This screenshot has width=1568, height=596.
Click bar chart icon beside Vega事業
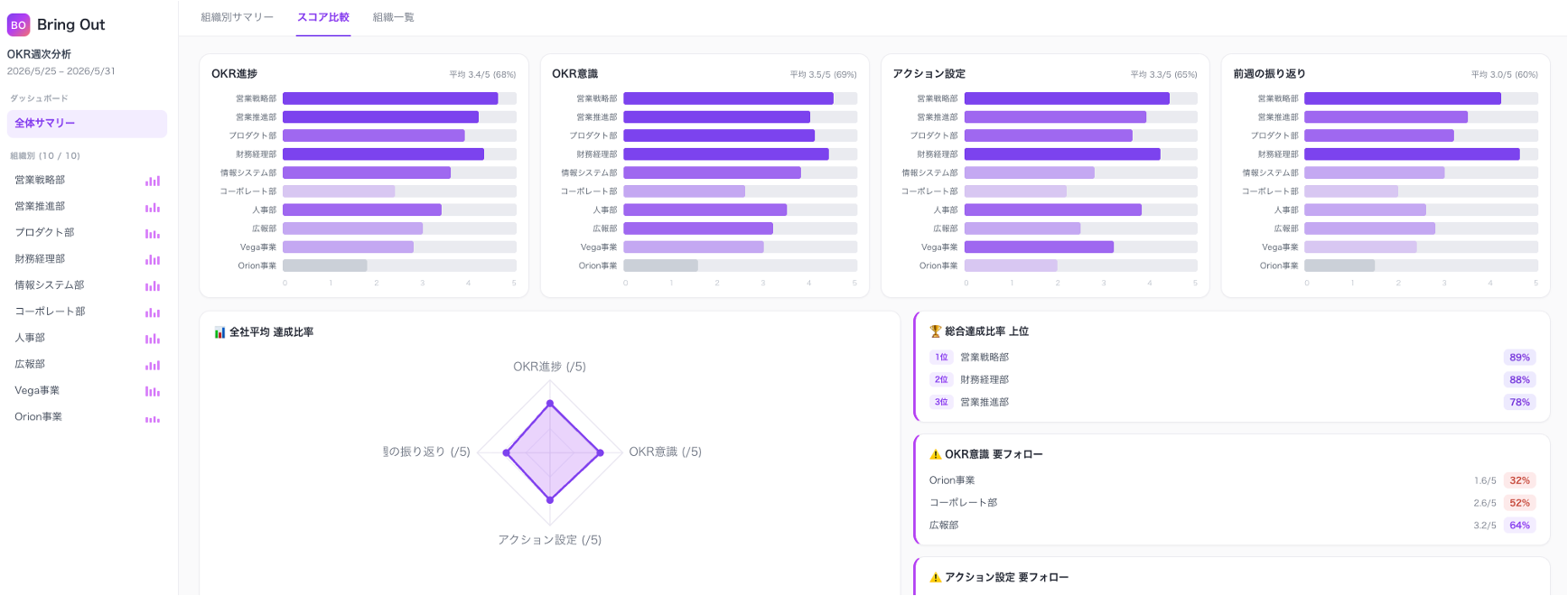153,391
